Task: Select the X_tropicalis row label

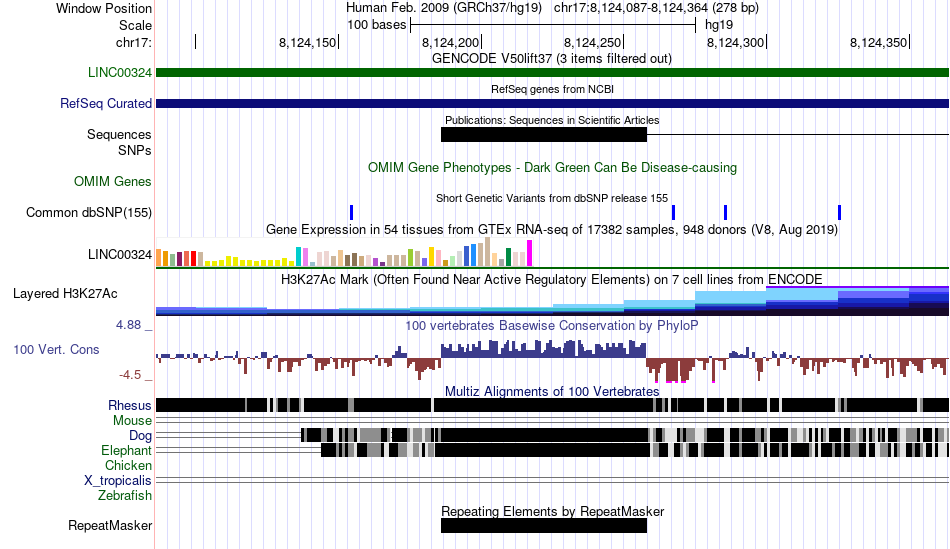Action: [118, 481]
